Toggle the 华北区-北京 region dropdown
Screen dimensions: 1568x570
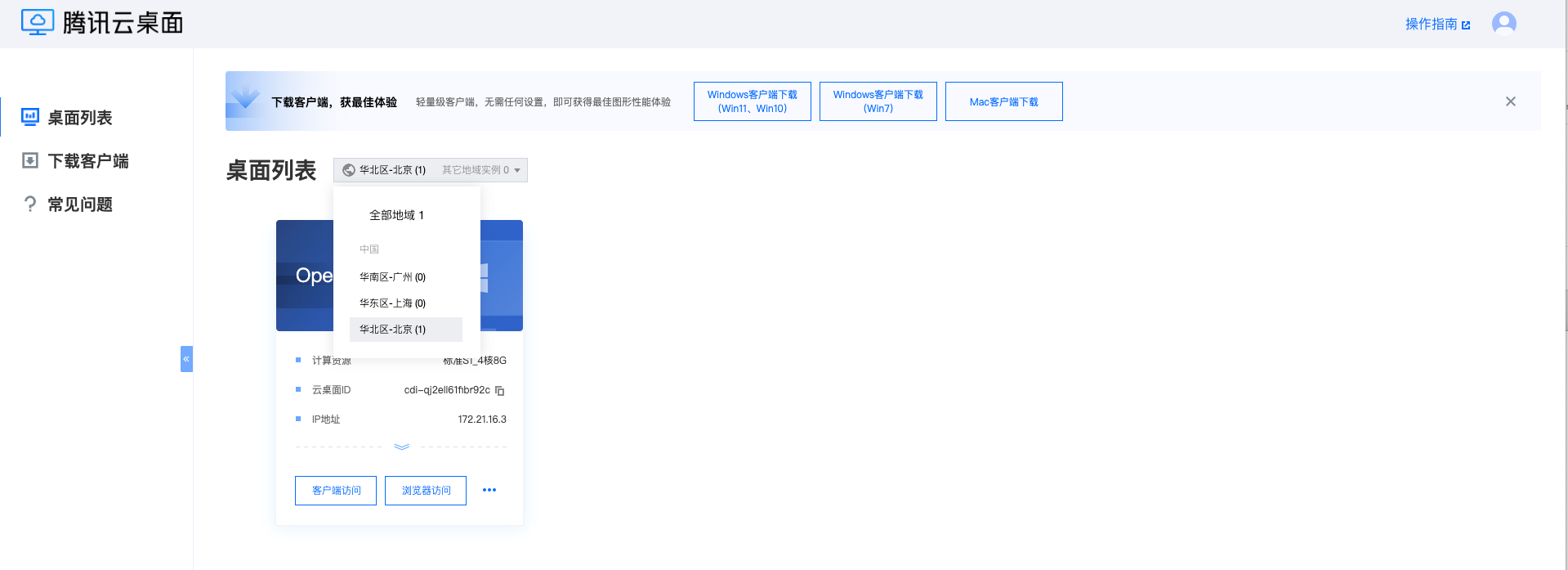tap(431, 170)
